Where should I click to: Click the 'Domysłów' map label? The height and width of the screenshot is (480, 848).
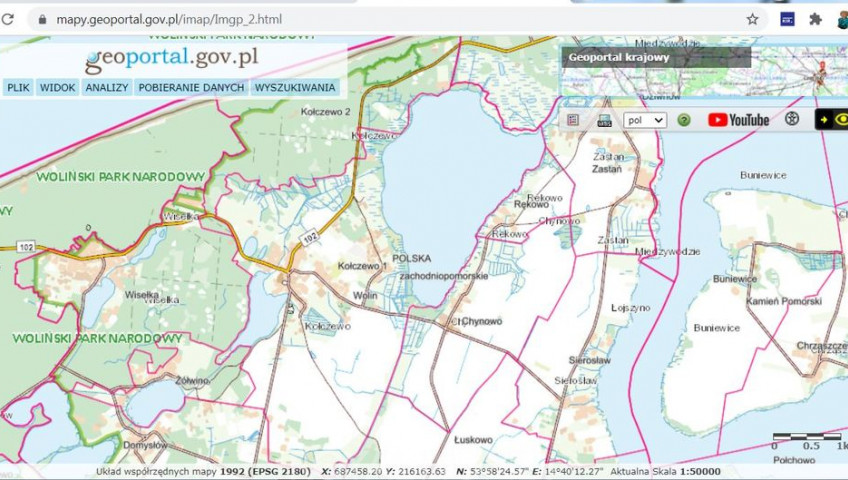145,445
